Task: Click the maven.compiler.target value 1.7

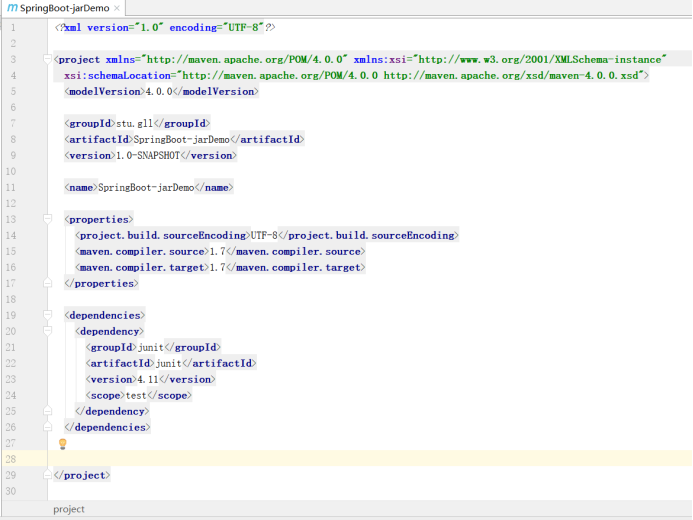Action: coord(217,267)
